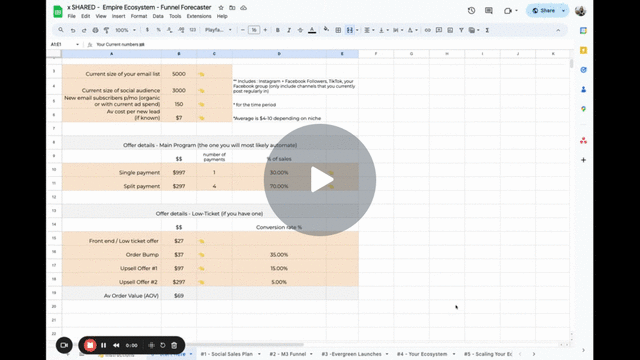This screenshot has width=640, height=360.
Task: Increase font size with plus button
Action: pyautogui.click(x=265, y=30)
